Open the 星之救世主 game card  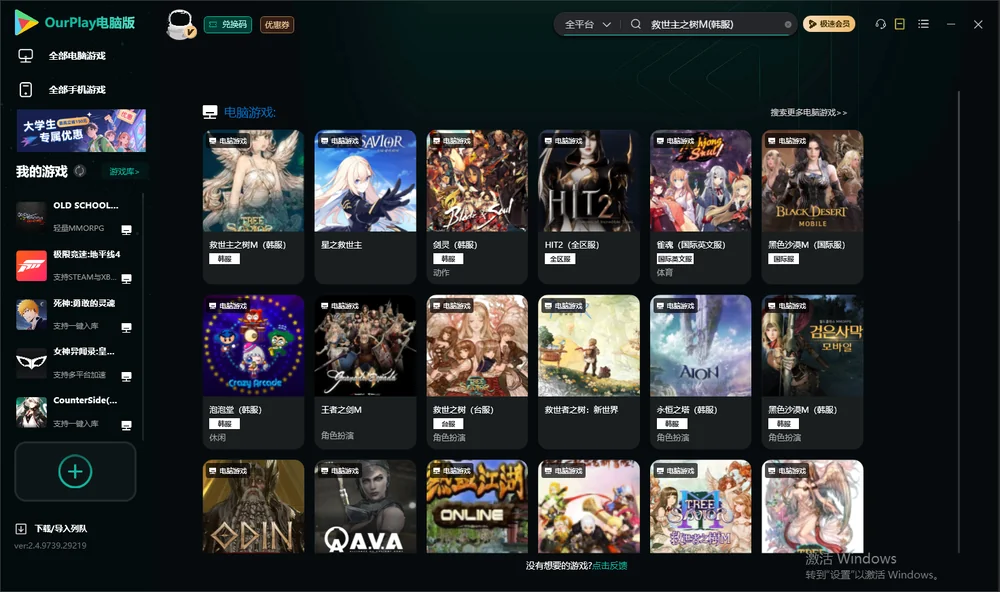(365, 207)
